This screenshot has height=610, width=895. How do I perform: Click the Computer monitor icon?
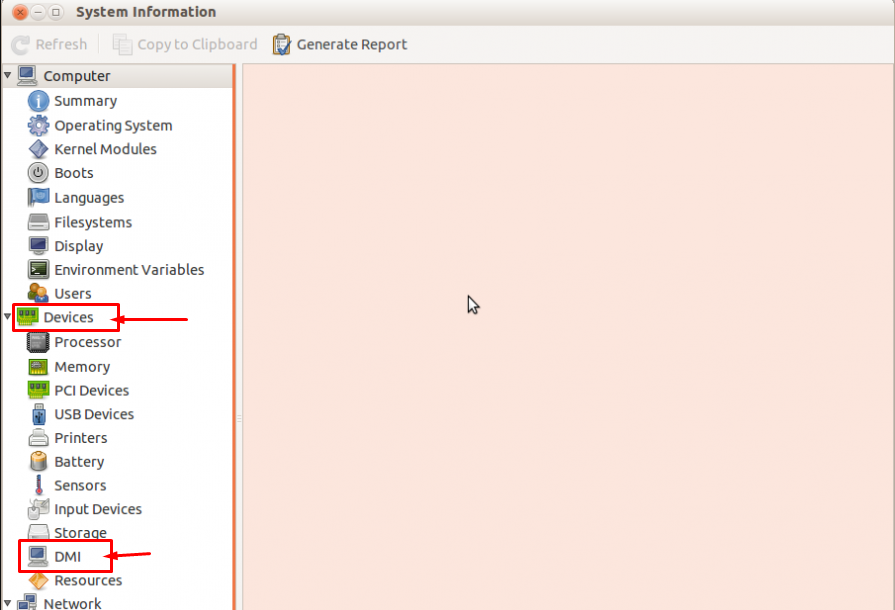pos(27,75)
